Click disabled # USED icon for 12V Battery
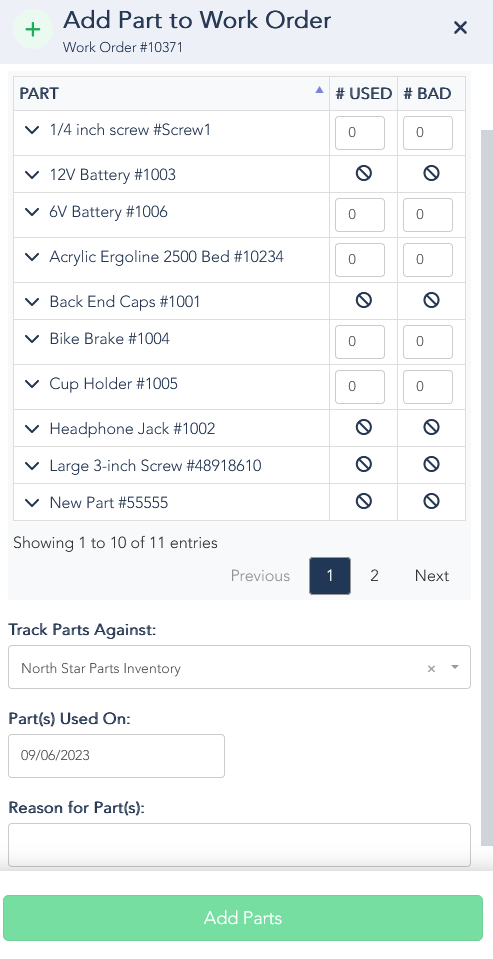 coord(364,174)
